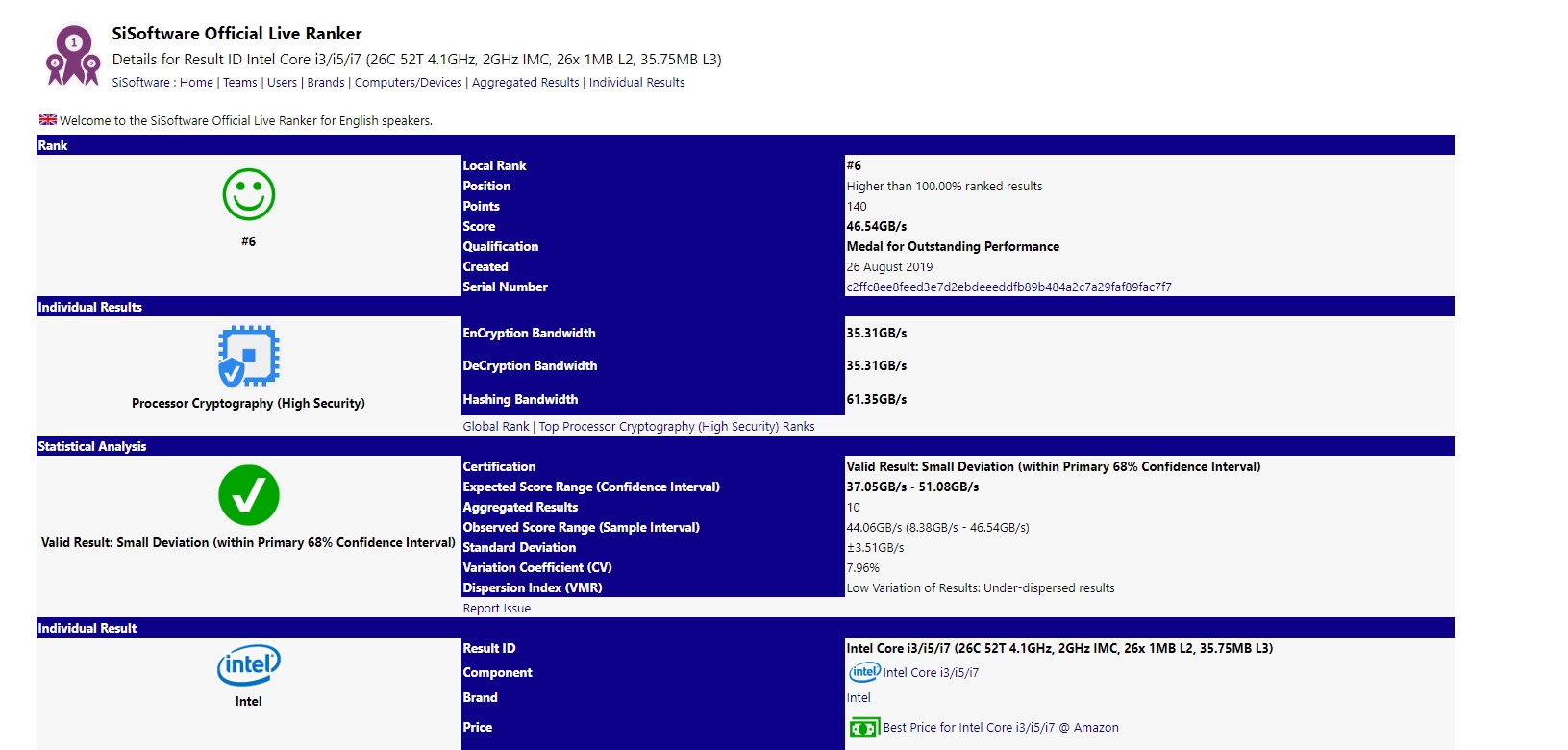Open Individual Results link in top navigation

click(637, 83)
